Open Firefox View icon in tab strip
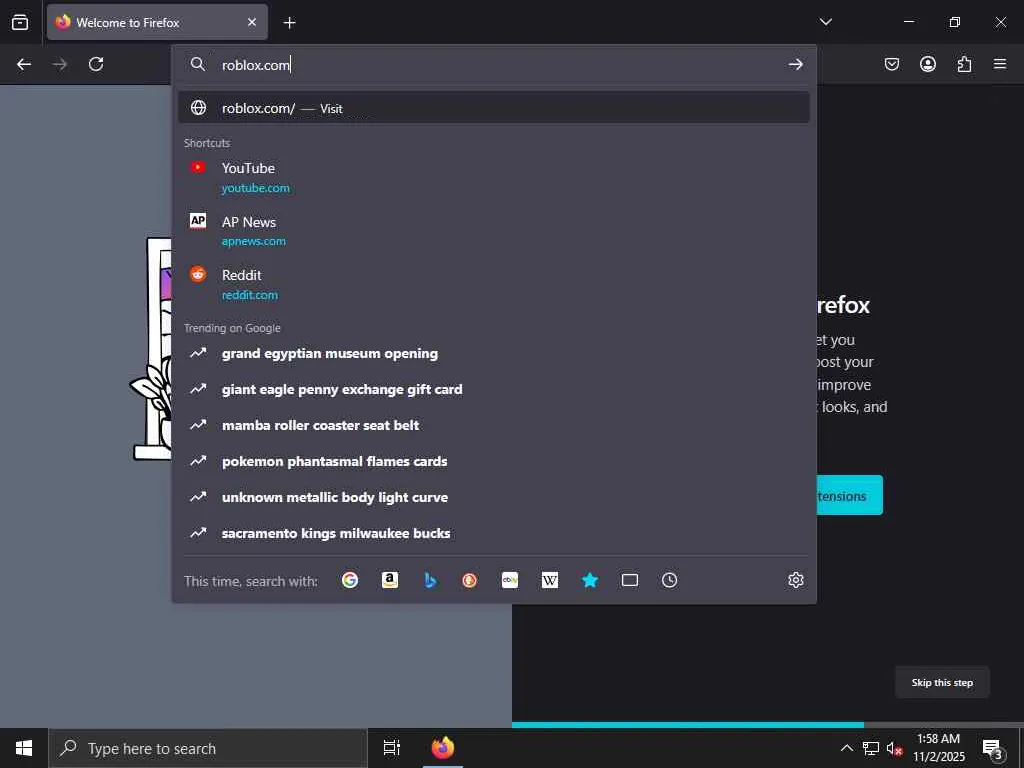This screenshot has width=1024, height=768. (20, 22)
